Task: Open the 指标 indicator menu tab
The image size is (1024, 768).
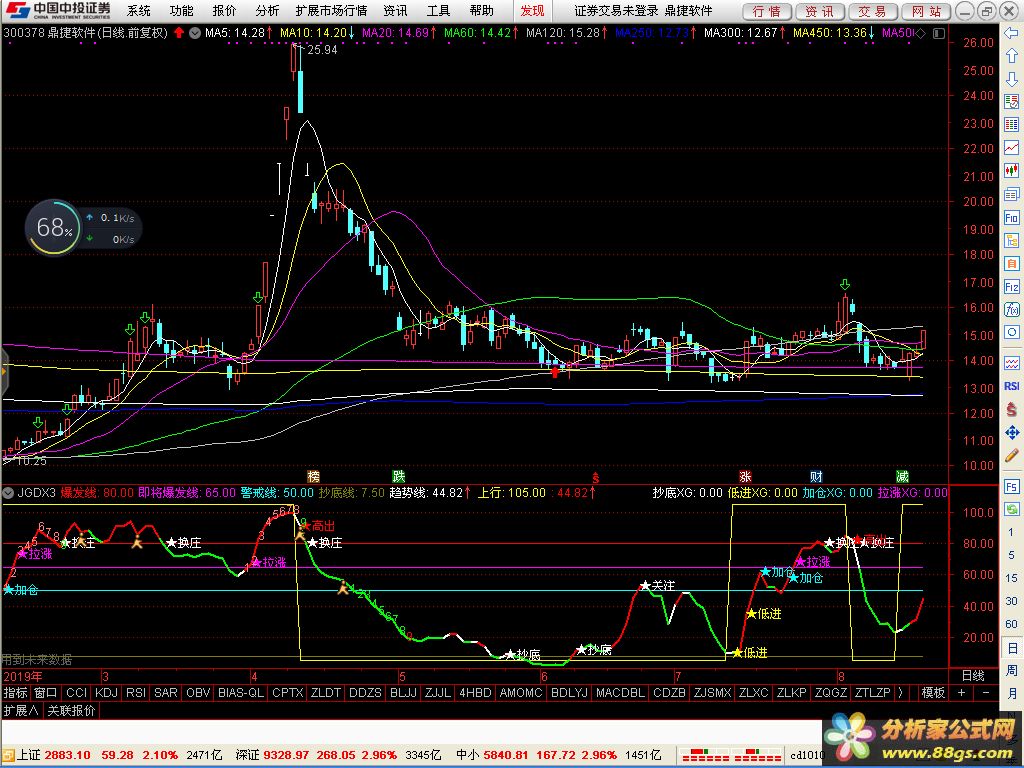Action: click(15, 692)
